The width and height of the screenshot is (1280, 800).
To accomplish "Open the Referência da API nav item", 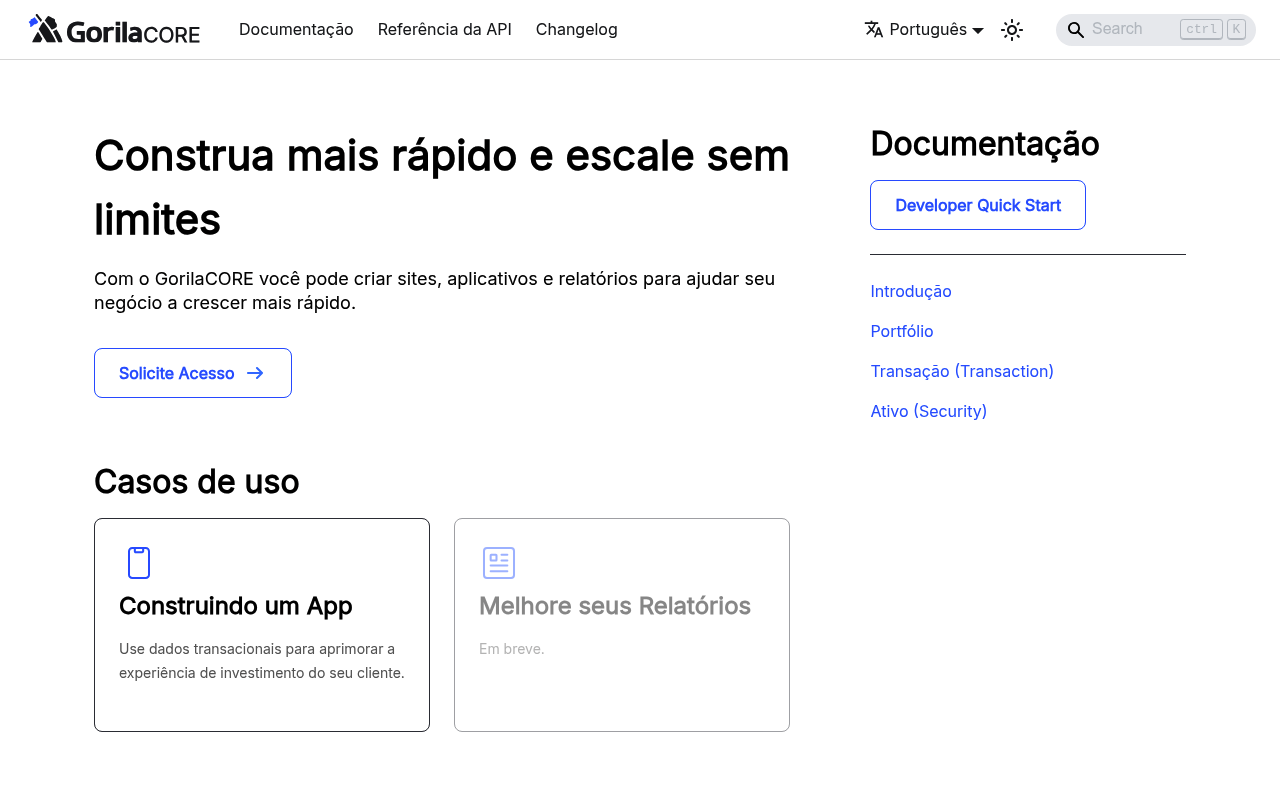I will [445, 29].
